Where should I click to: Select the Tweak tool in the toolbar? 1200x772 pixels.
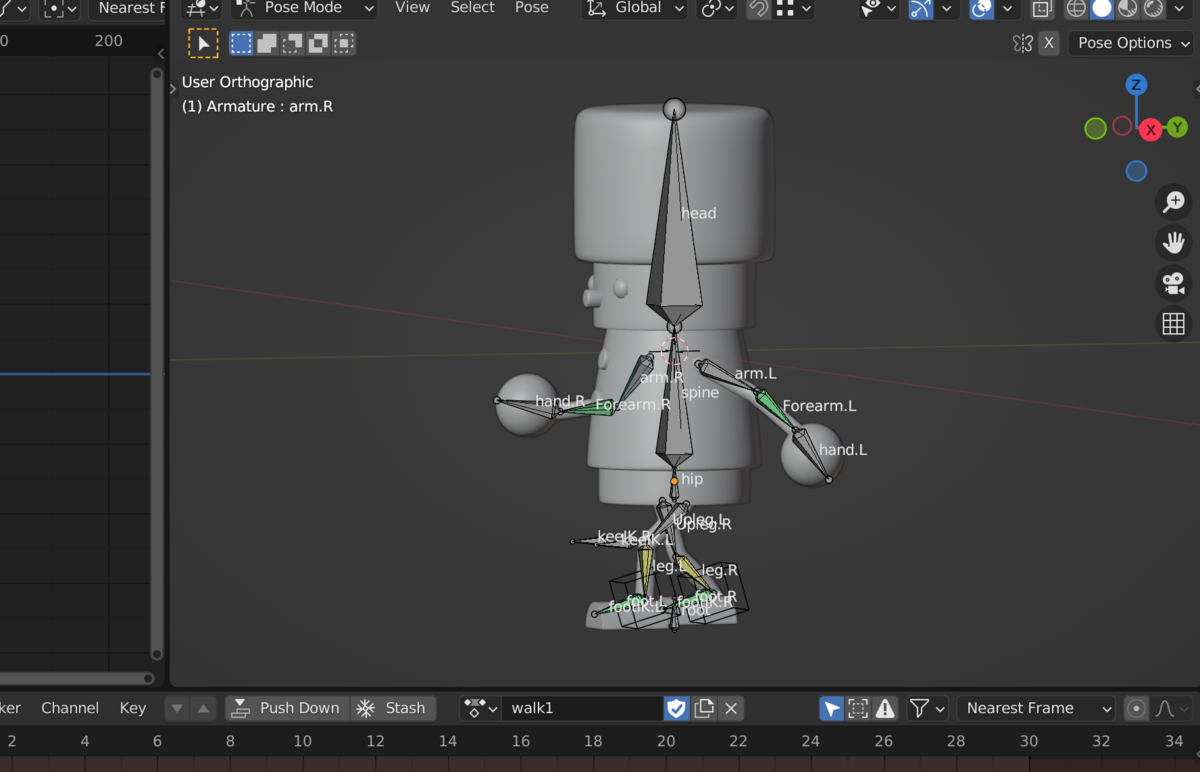[204, 43]
